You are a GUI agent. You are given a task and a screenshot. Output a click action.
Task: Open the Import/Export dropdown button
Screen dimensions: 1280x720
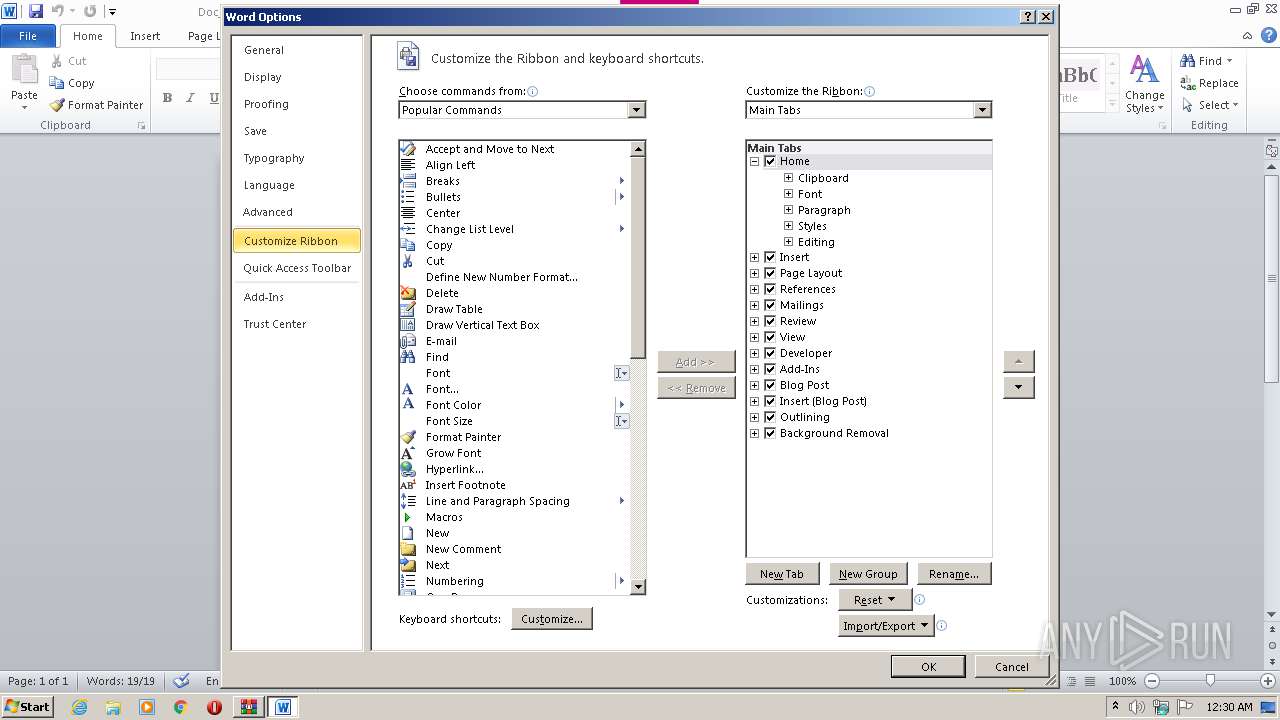click(886, 626)
